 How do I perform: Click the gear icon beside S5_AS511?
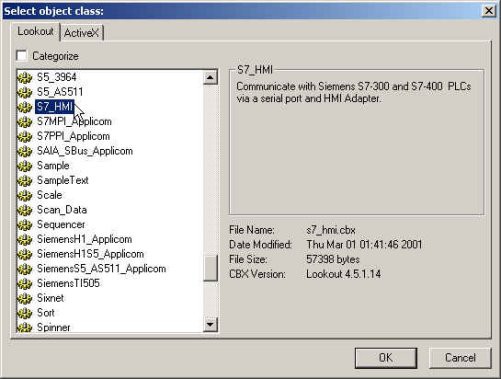click(x=24, y=92)
